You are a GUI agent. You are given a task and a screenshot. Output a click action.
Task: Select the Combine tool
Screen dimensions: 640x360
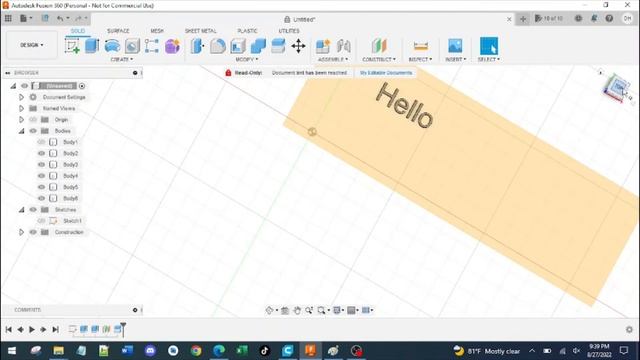[x=258, y=46]
